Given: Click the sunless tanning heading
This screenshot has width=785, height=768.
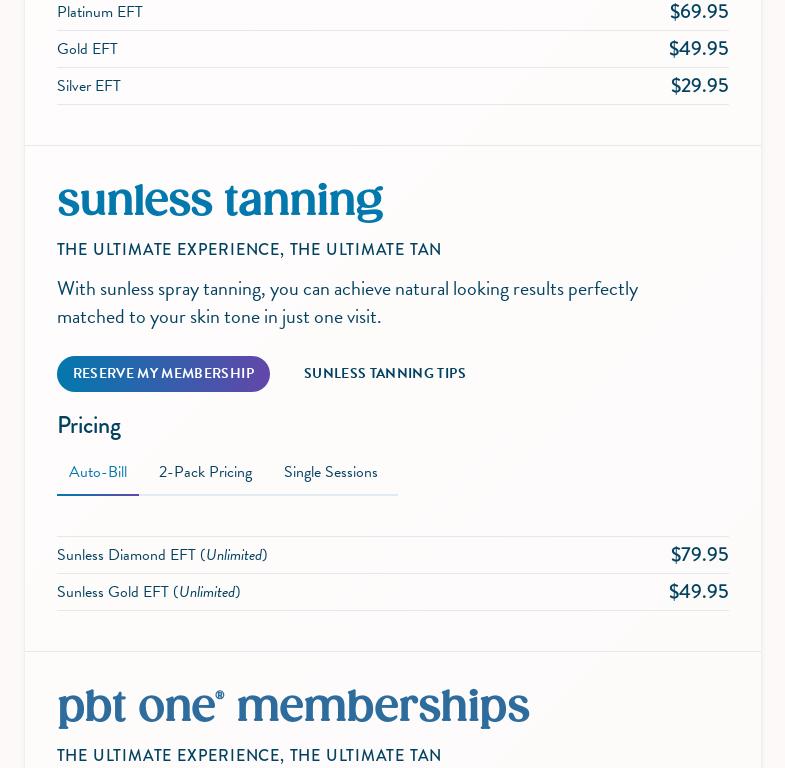Looking at the screenshot, I should click(x=220, y=200).
